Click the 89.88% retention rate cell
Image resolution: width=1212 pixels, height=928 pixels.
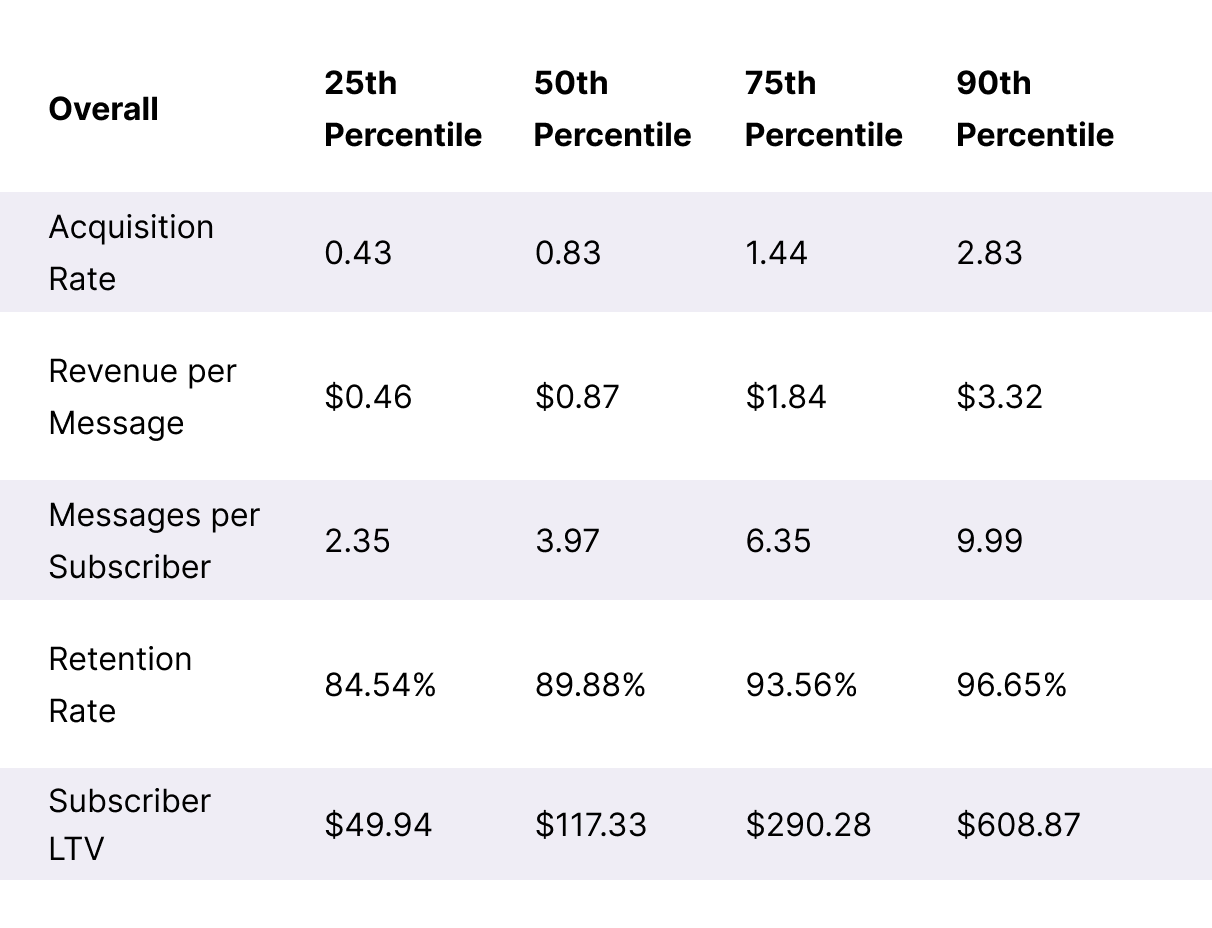(x=590, y=685)
